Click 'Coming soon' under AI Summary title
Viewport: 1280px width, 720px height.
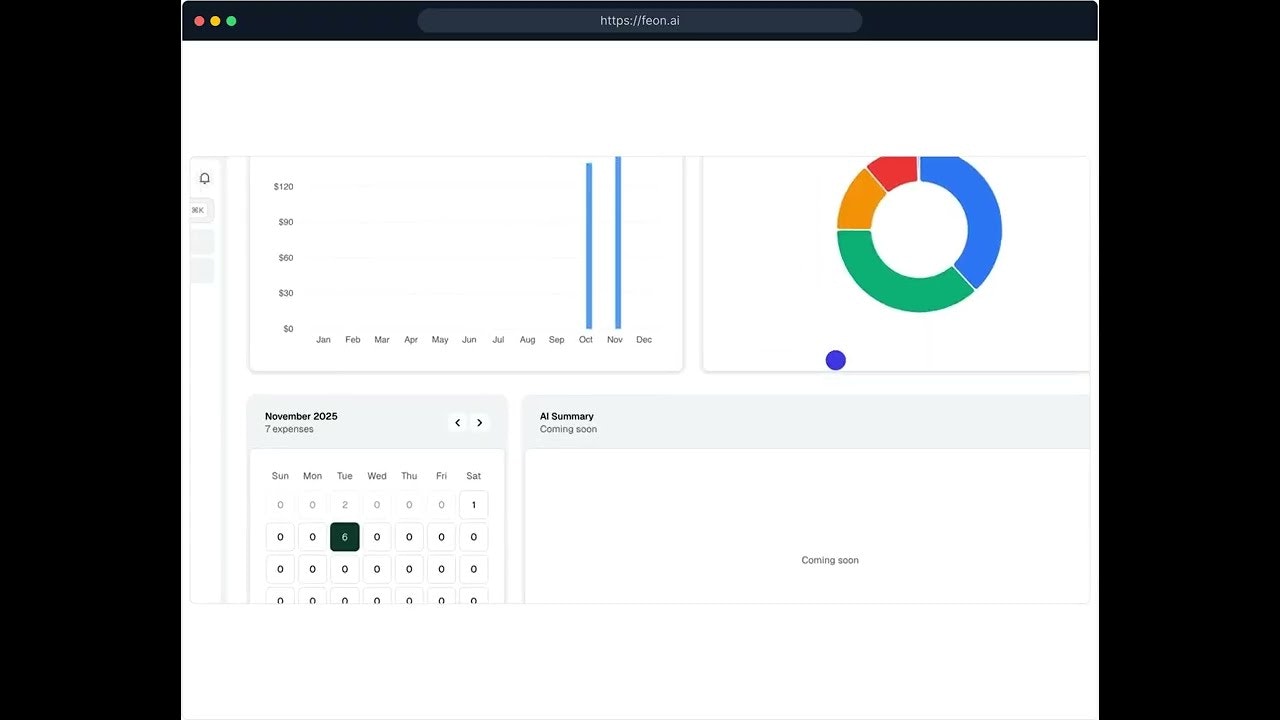click(x=568, y=429)
